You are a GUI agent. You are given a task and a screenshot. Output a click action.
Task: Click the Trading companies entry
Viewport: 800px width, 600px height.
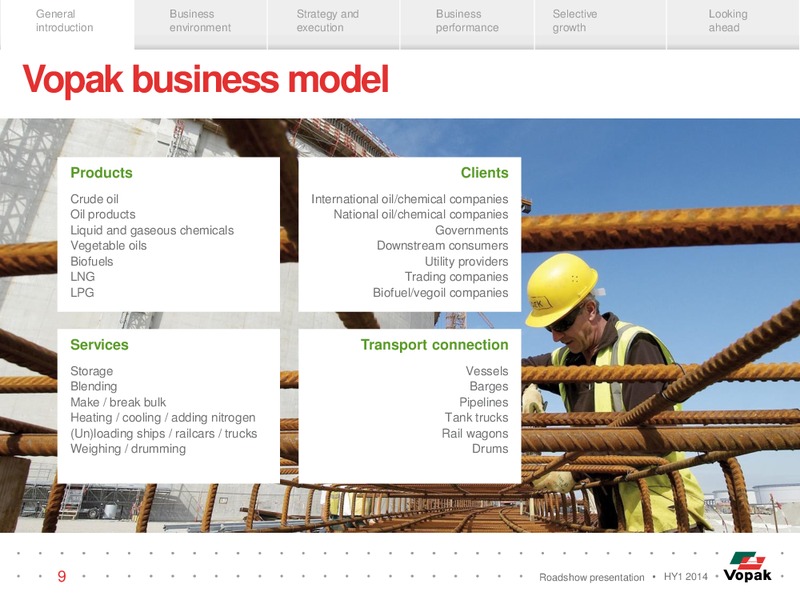(x=457, y=277)
